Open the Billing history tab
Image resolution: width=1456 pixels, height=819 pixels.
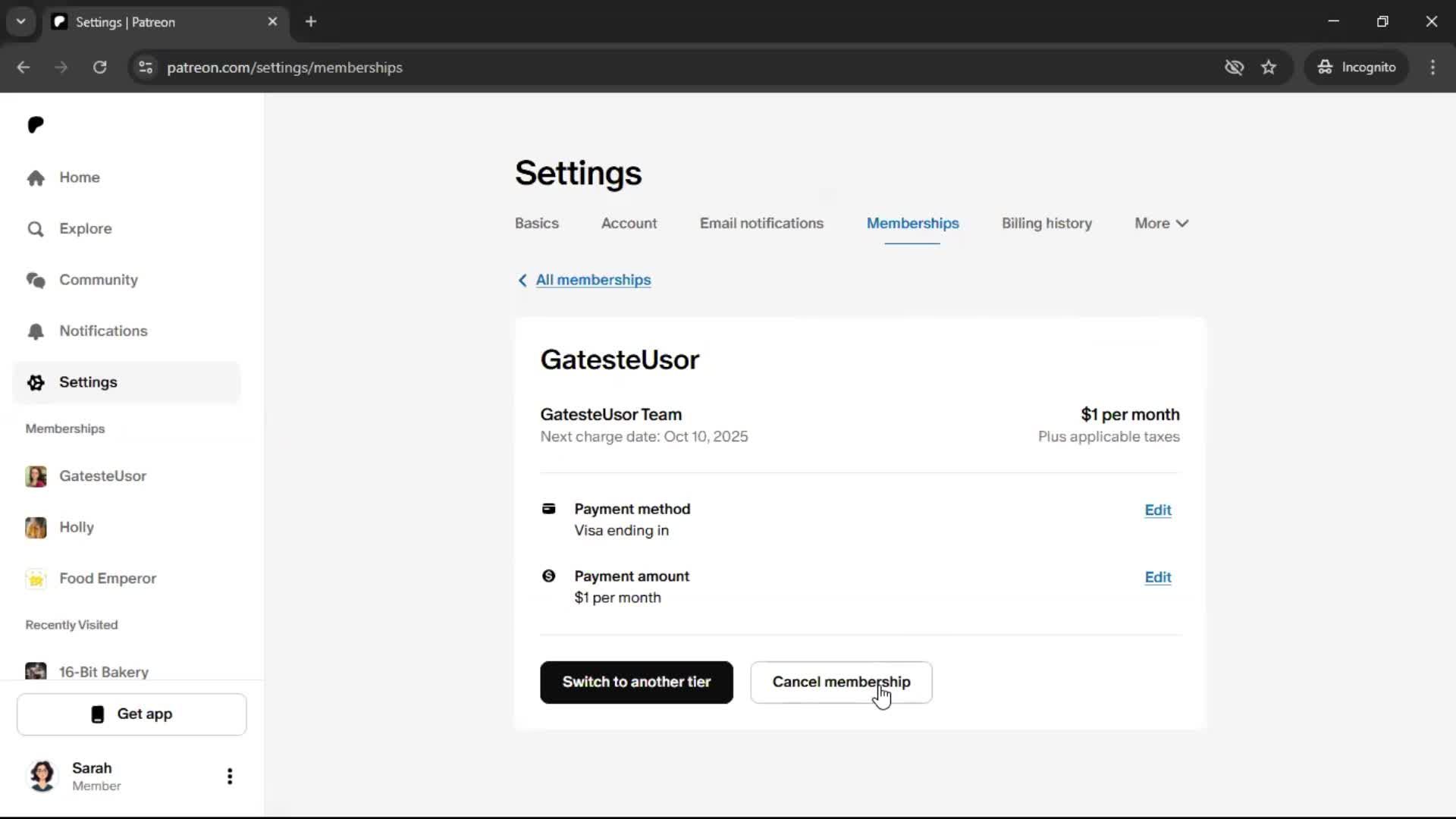pos(1046,224)
